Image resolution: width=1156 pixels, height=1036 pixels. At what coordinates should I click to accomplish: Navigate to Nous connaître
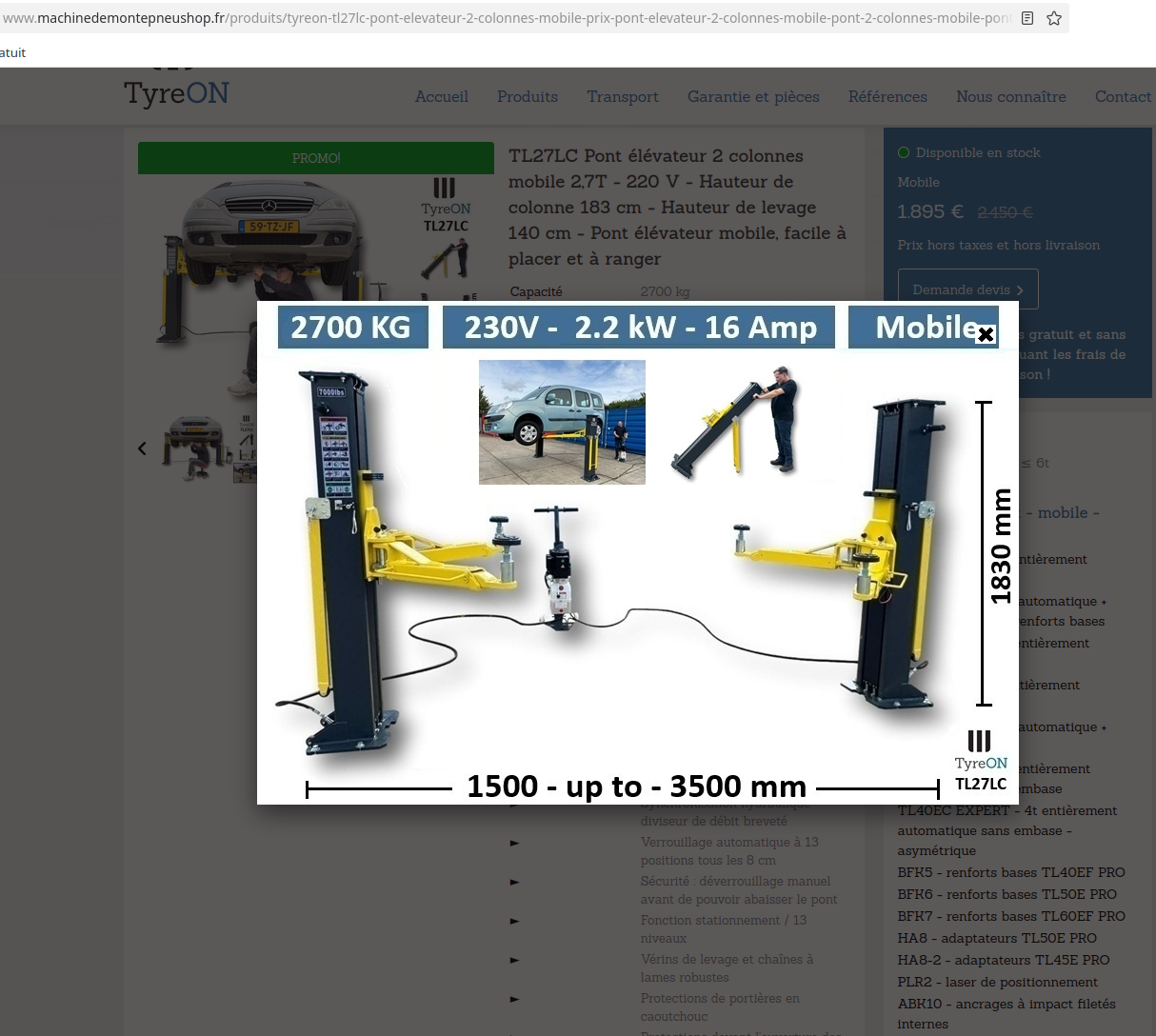pyautogui.click(x=1010, y=96)
